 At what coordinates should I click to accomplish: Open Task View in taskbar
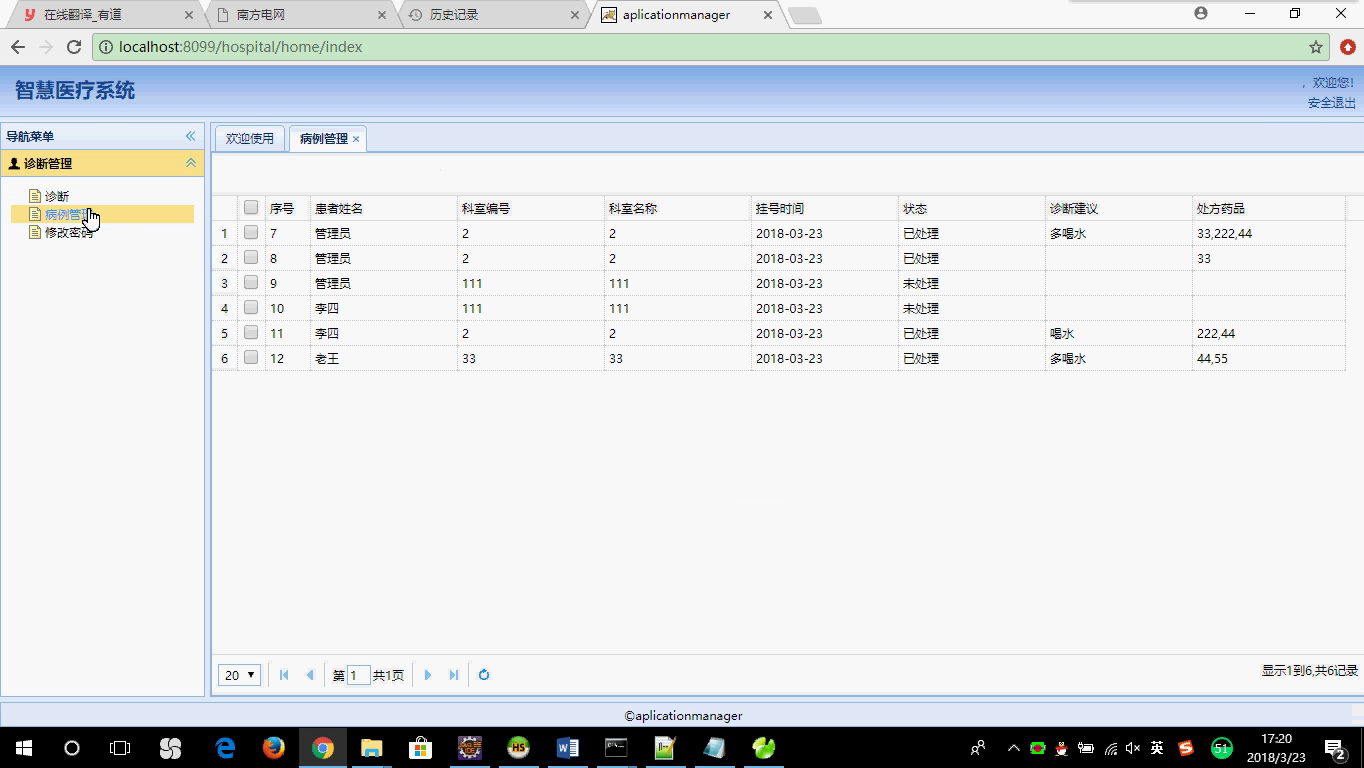[x=120, y=747]
